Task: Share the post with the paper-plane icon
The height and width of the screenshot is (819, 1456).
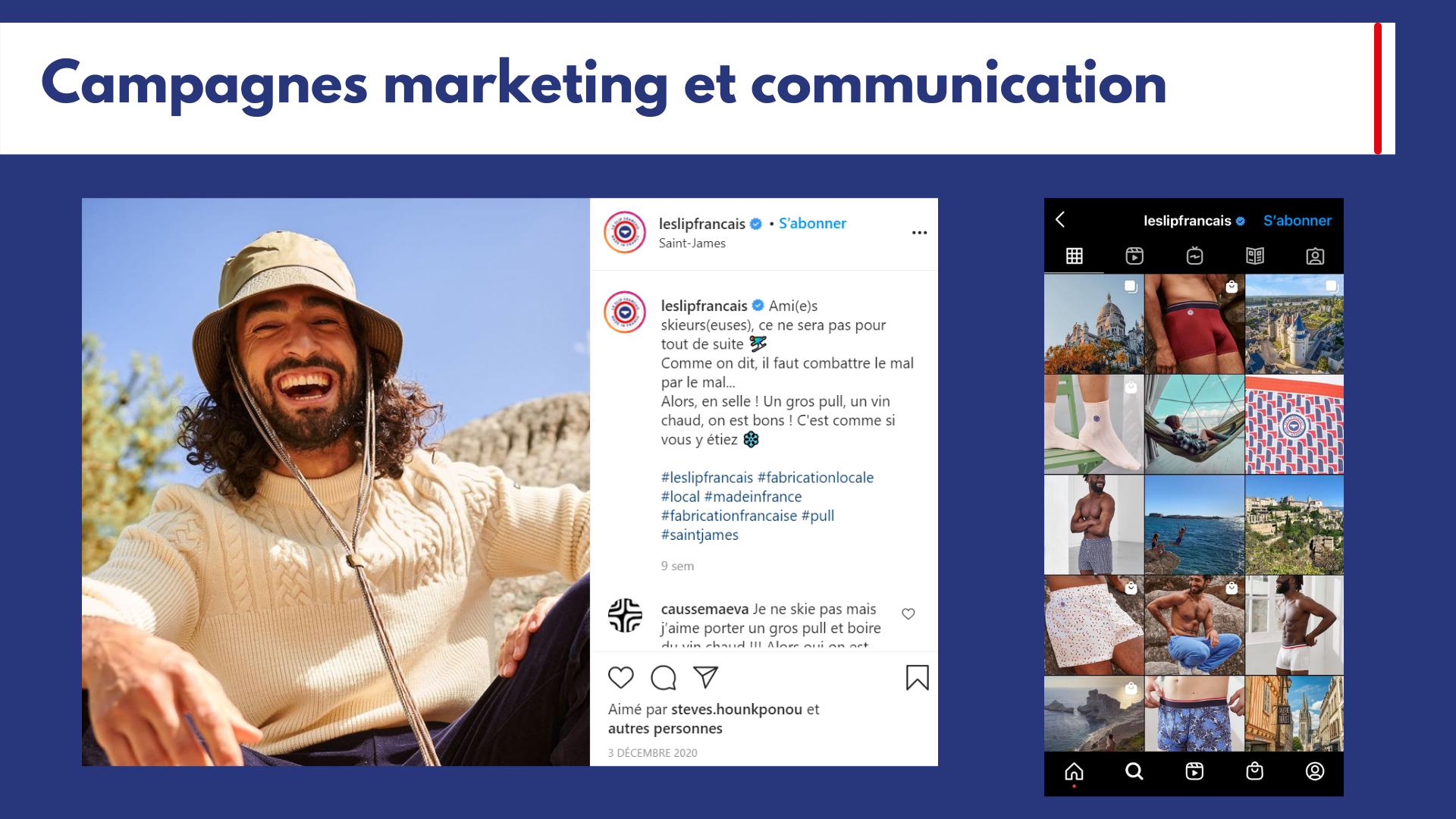Action: point(706,677)
